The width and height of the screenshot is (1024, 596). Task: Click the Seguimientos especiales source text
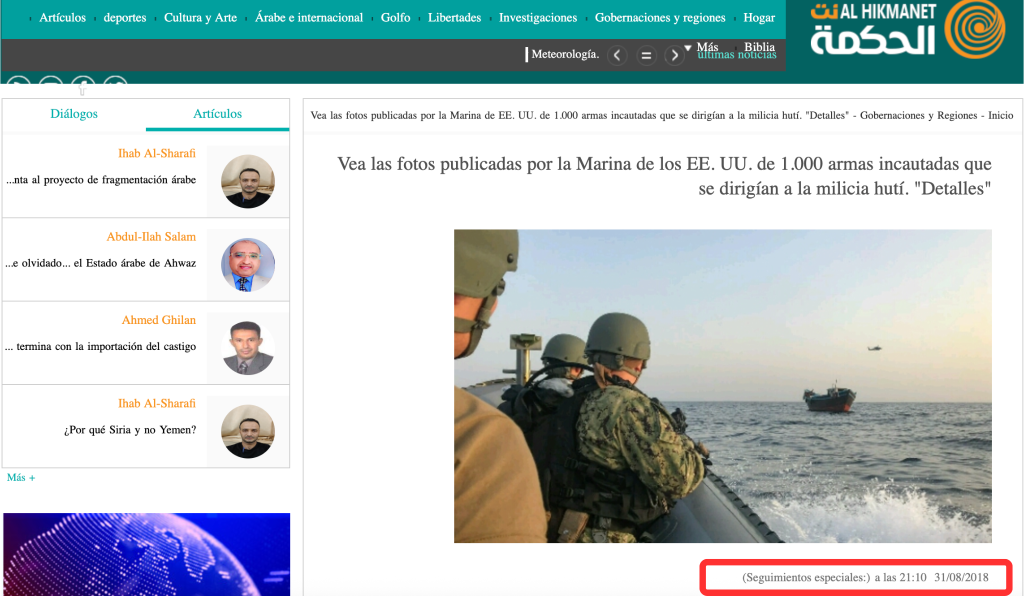coord(806,578)
